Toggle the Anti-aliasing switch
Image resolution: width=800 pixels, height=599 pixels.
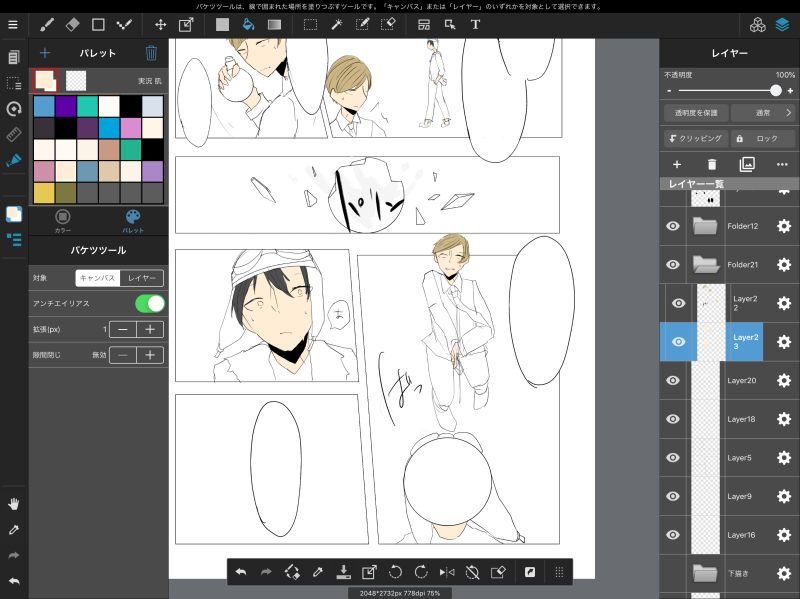click(x=150, y=304)
